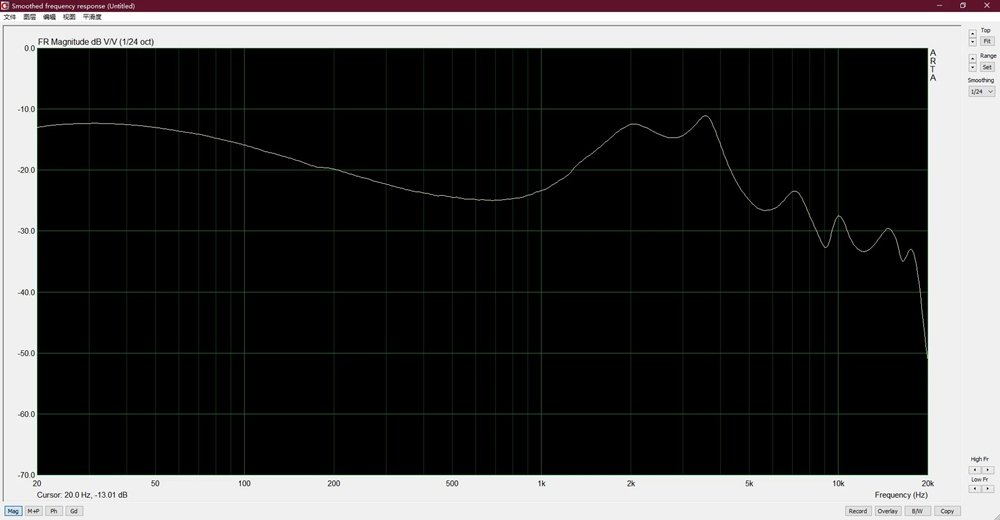The image size is (1000, 520).
Task: Open the 平滑度 (Smoothing) menu
Action: [92, 17]
